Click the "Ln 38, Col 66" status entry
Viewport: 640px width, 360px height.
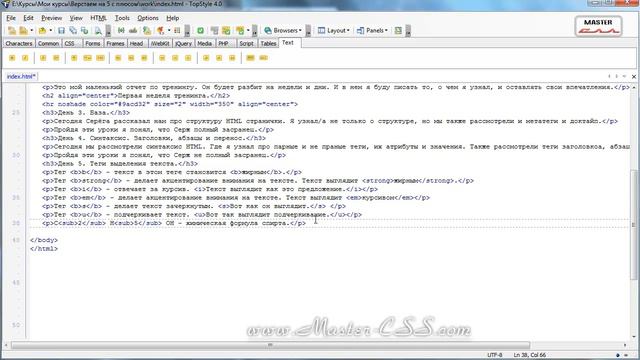(529, 355)
